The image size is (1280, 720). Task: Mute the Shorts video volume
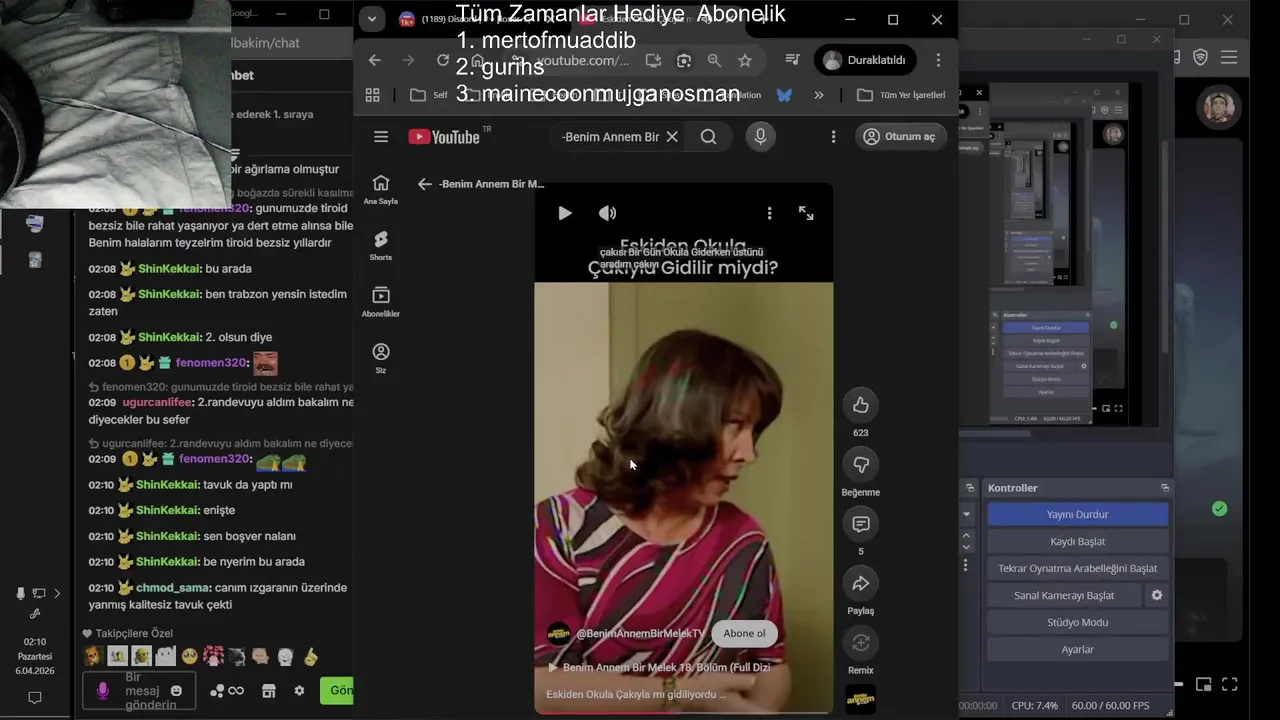coord(607,213)
